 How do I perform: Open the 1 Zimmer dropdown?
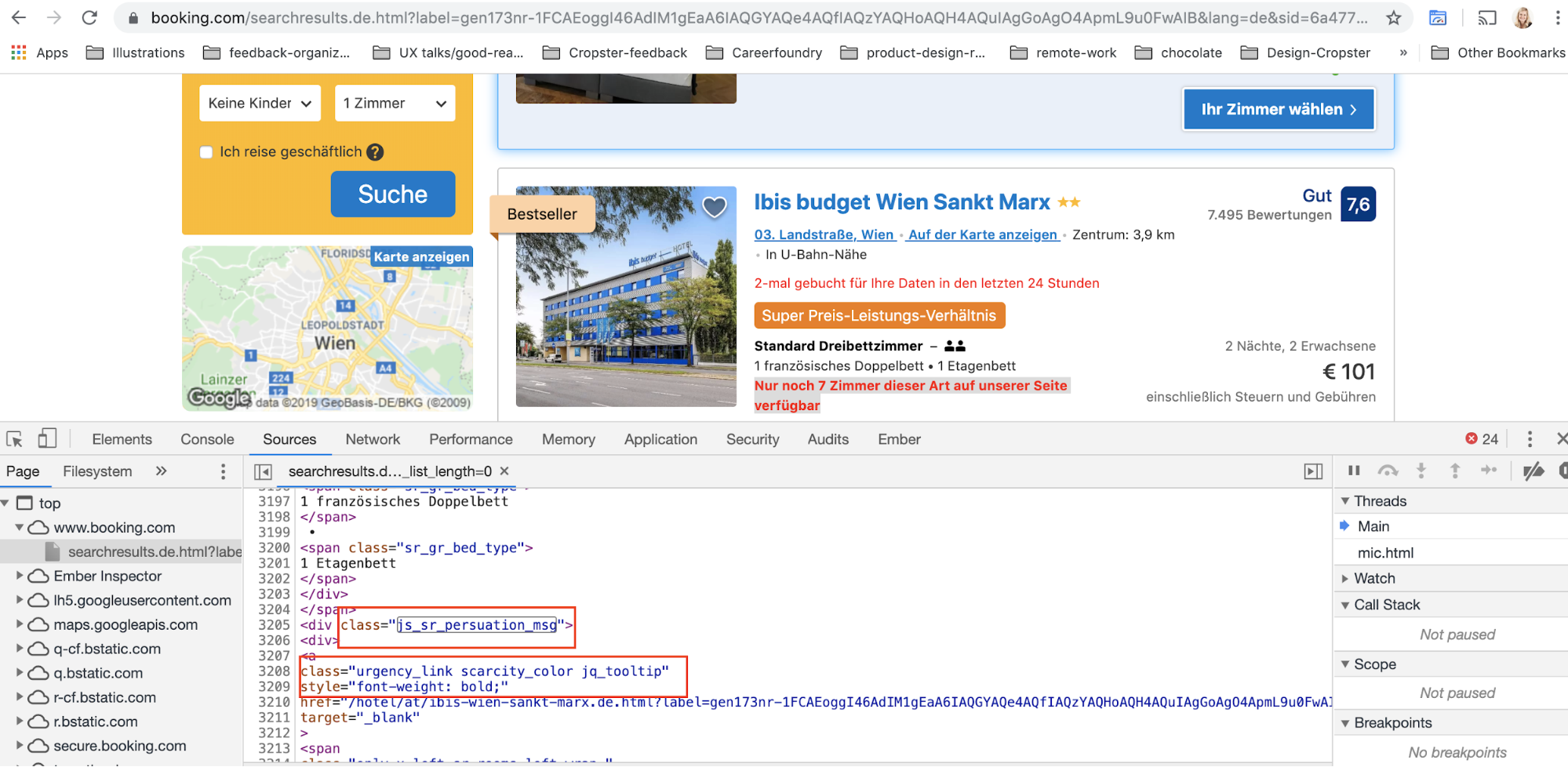[395, 104]
